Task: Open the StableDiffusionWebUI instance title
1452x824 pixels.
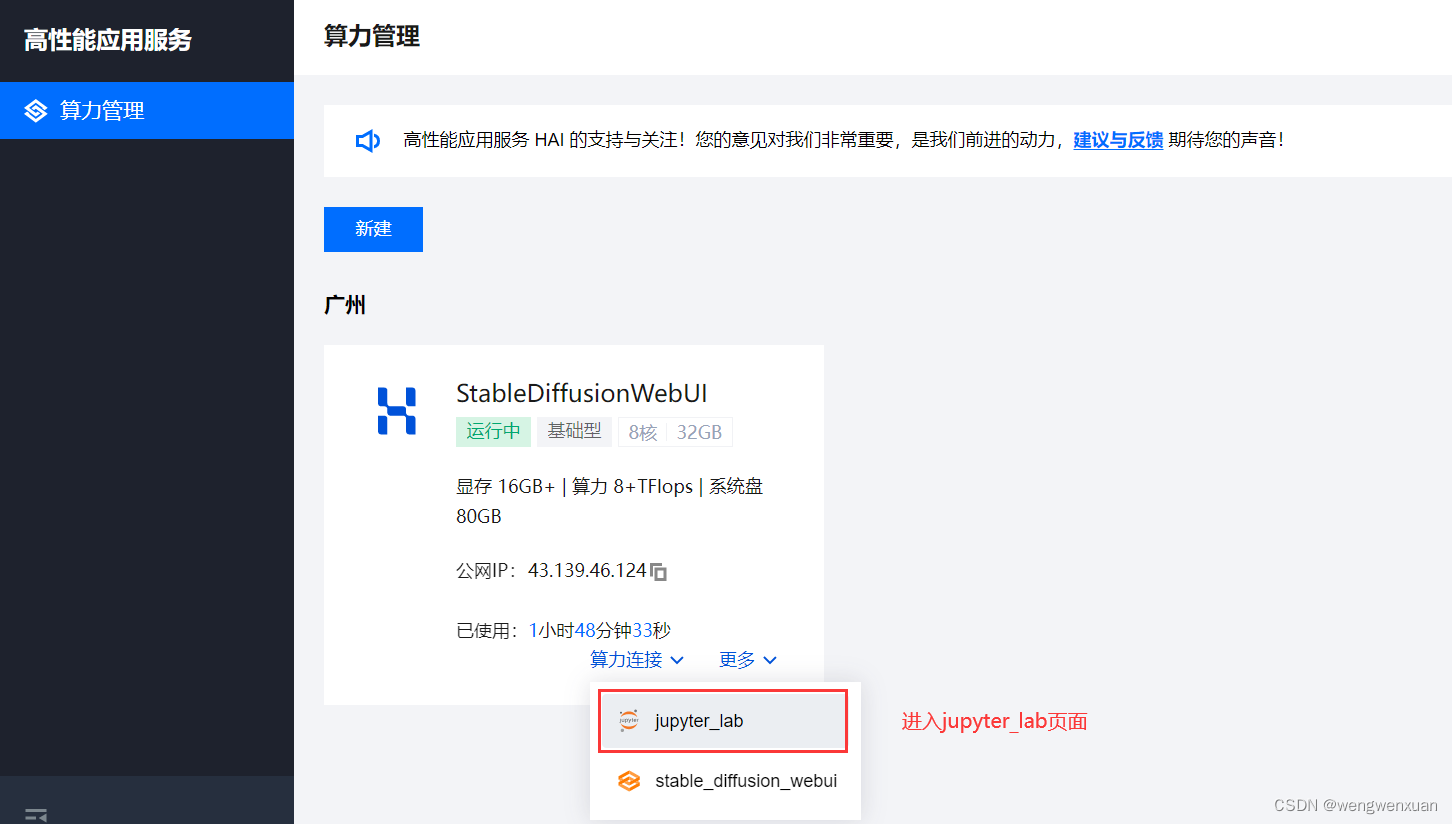Action: pos(582,393)
